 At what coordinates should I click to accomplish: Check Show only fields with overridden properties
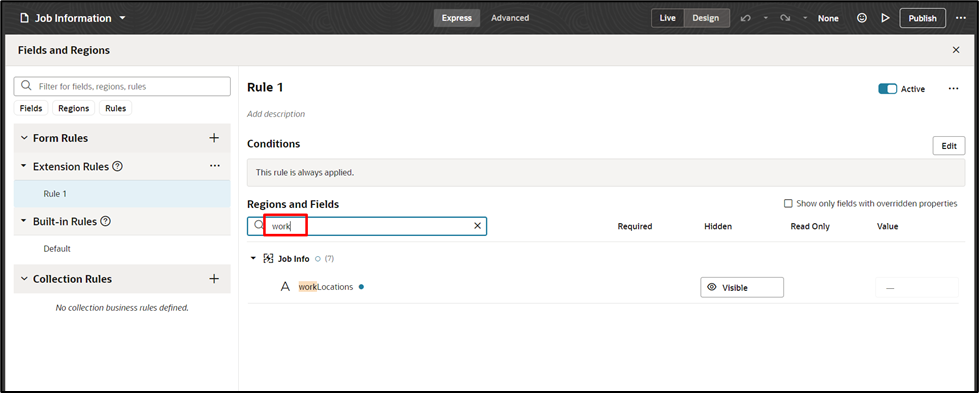(x=788, y=204)
